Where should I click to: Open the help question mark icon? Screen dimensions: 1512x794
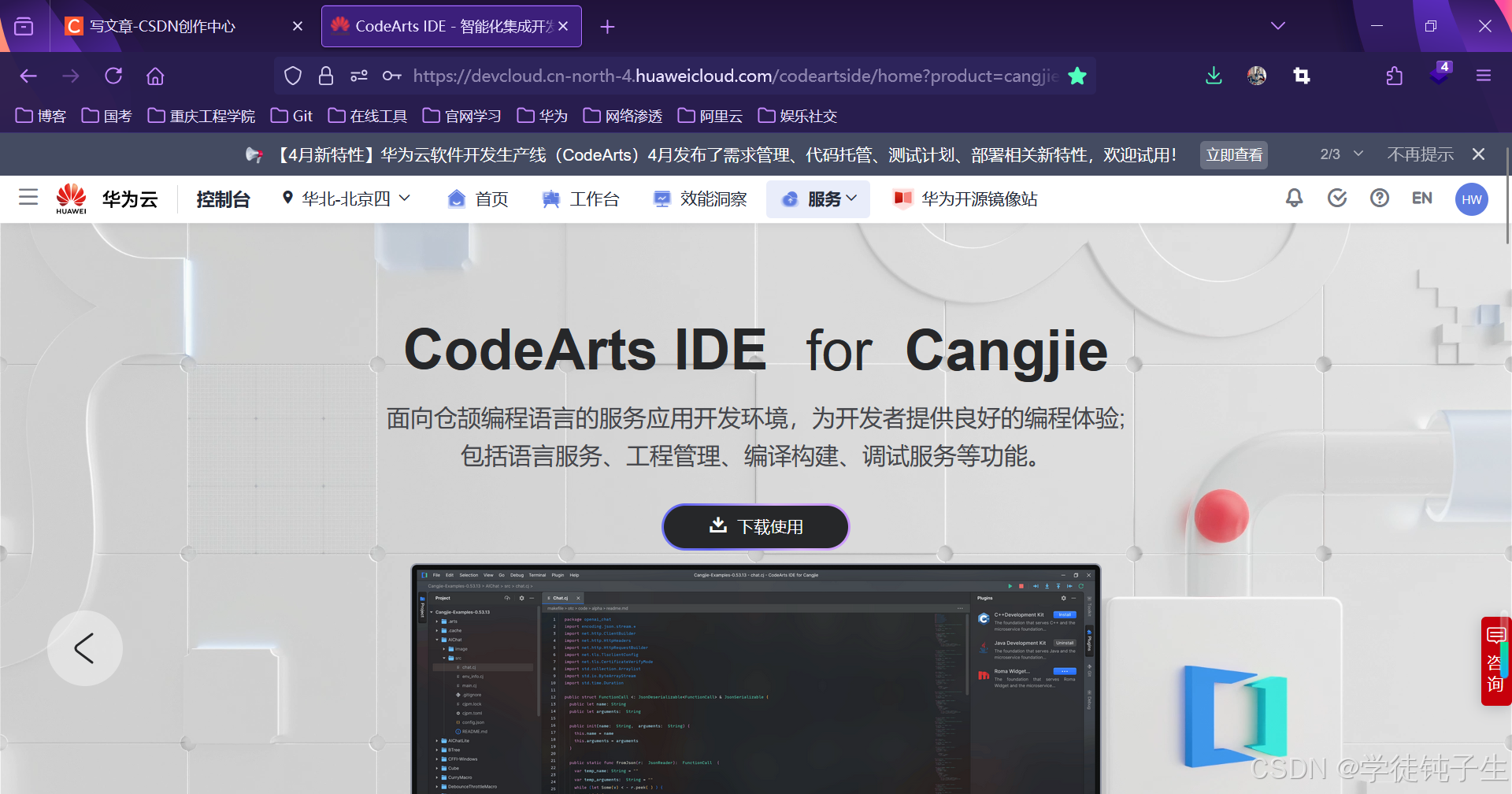point(1379,198)
